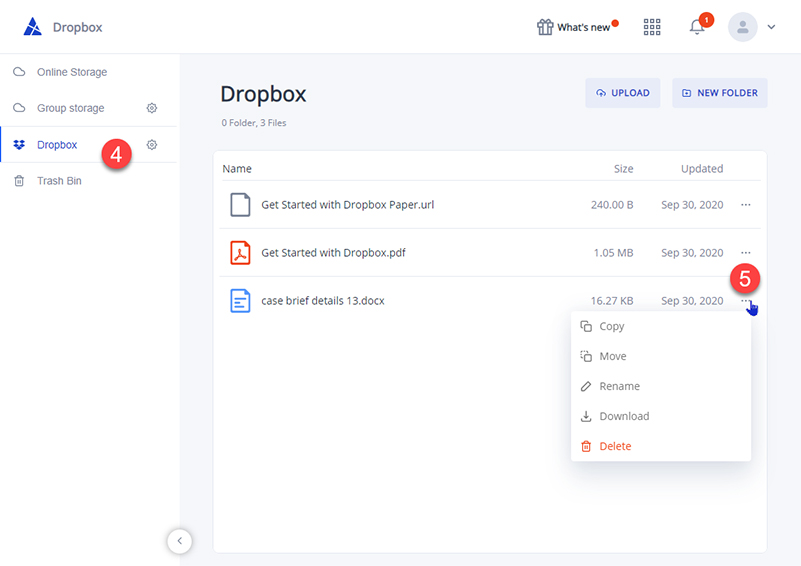This screenshot has width=801, height=566.
Task: Choose Move from the context menu
Action: coord(661,357)
